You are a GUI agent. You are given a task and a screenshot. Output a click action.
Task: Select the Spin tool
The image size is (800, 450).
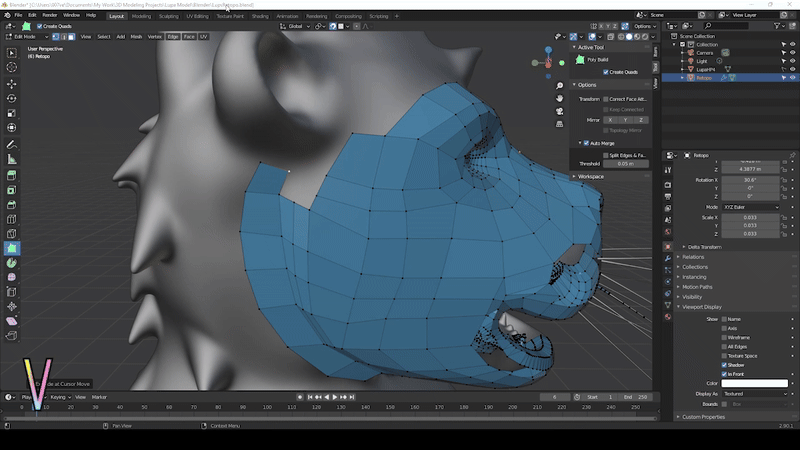point(12,263)
